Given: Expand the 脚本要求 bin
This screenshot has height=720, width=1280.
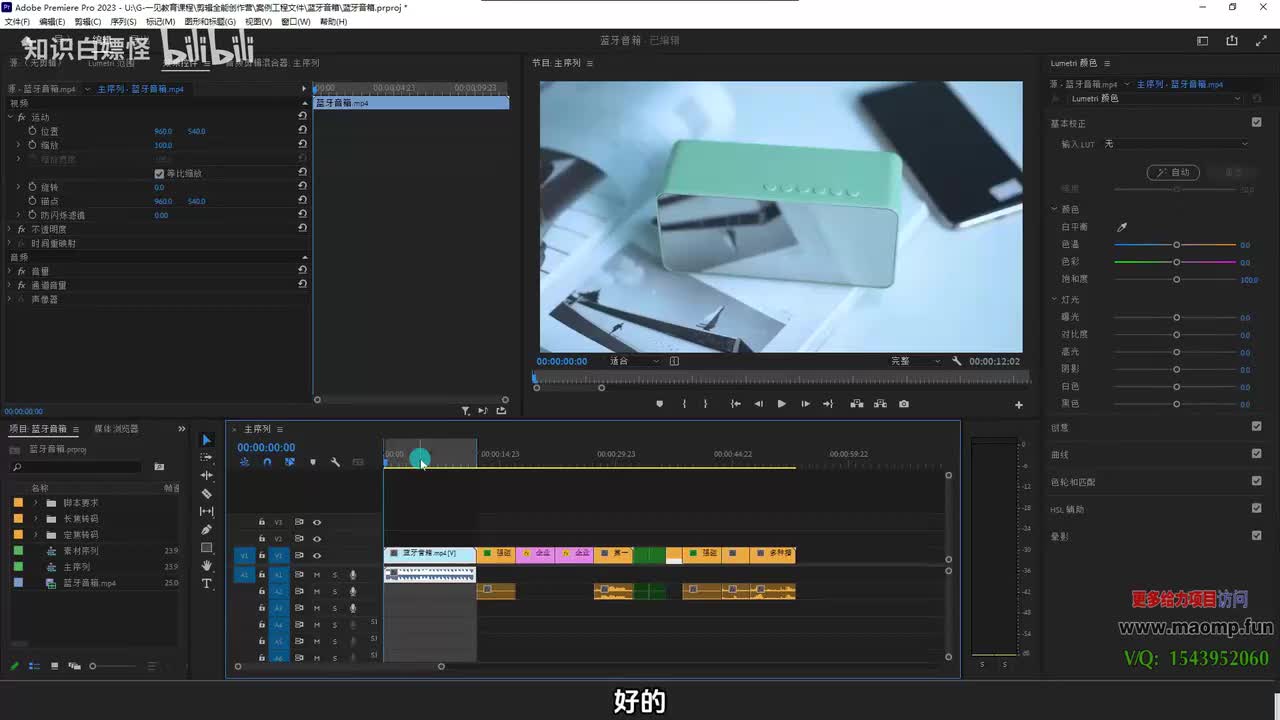Looking at the screenshot, I should coord(36,503).
